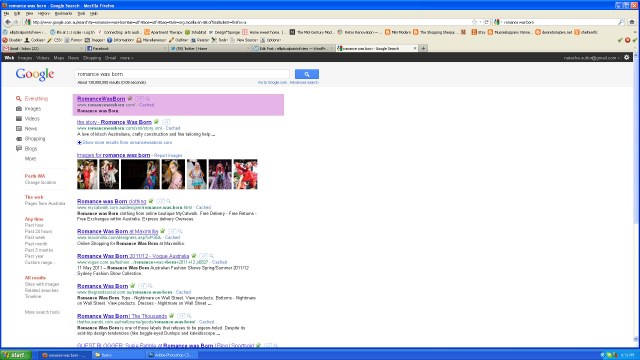
Task: Click preview magnifier beside Vogue Australia result
Action: (211, 256)
